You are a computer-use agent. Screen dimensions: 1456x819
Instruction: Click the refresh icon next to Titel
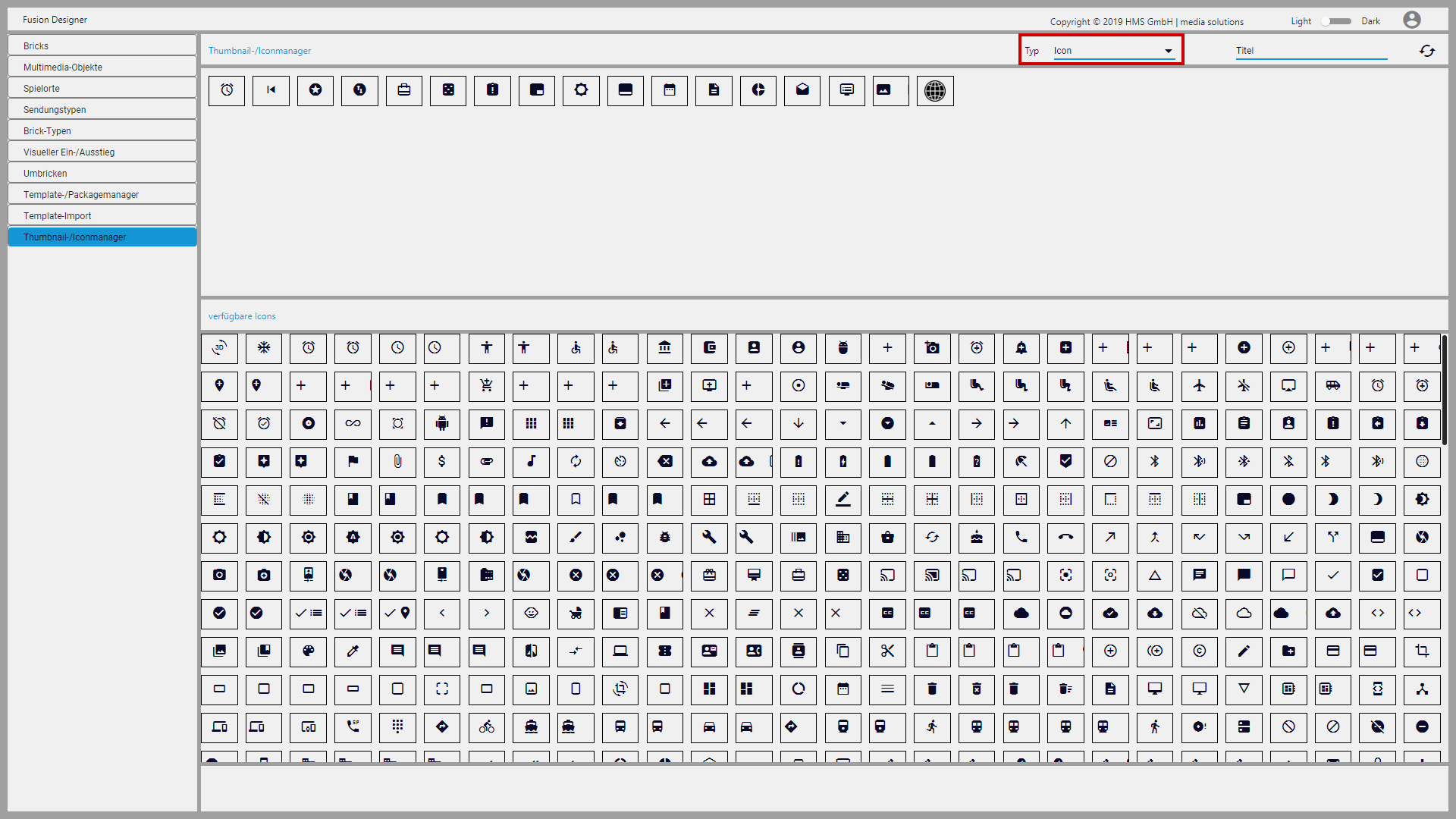[x=1426, y=51]
